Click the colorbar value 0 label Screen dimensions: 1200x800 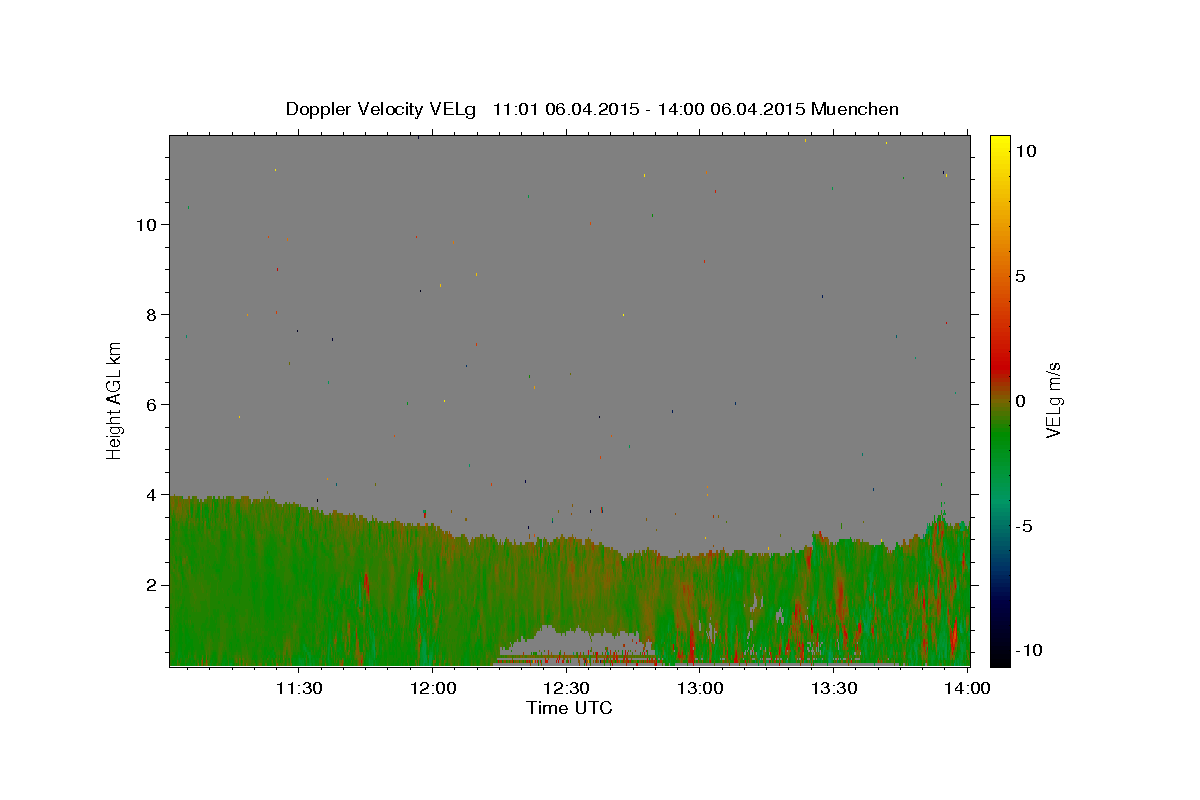(x=1020, y=401)
